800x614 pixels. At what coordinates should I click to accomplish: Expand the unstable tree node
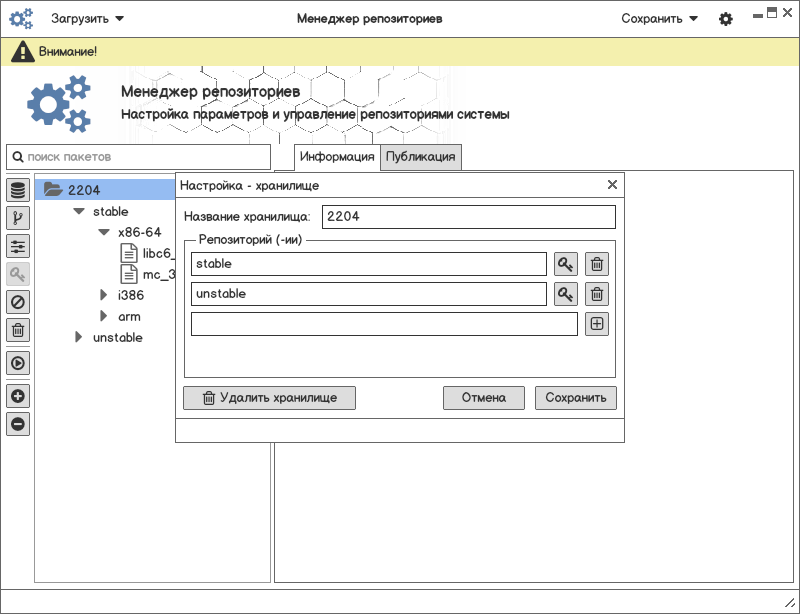coord(79,338)
